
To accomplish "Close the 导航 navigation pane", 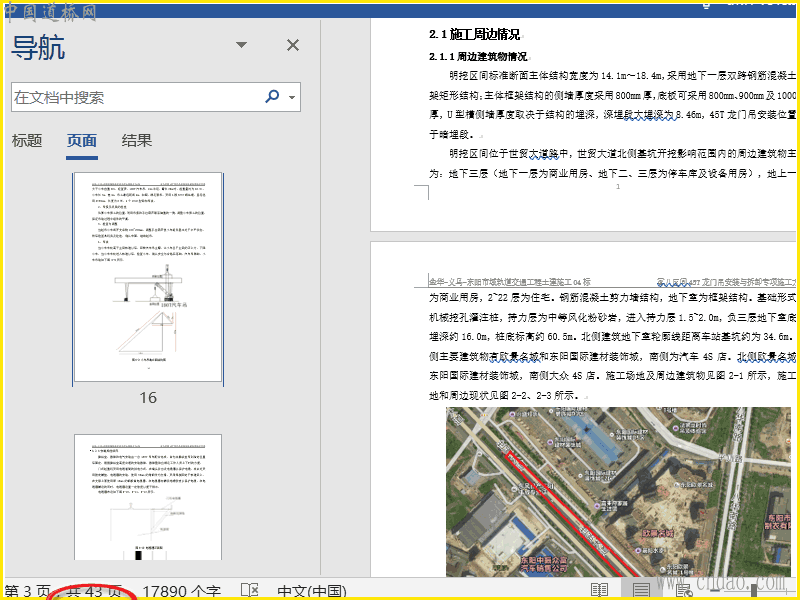I will pyautogui.click(x=293, y=45).
